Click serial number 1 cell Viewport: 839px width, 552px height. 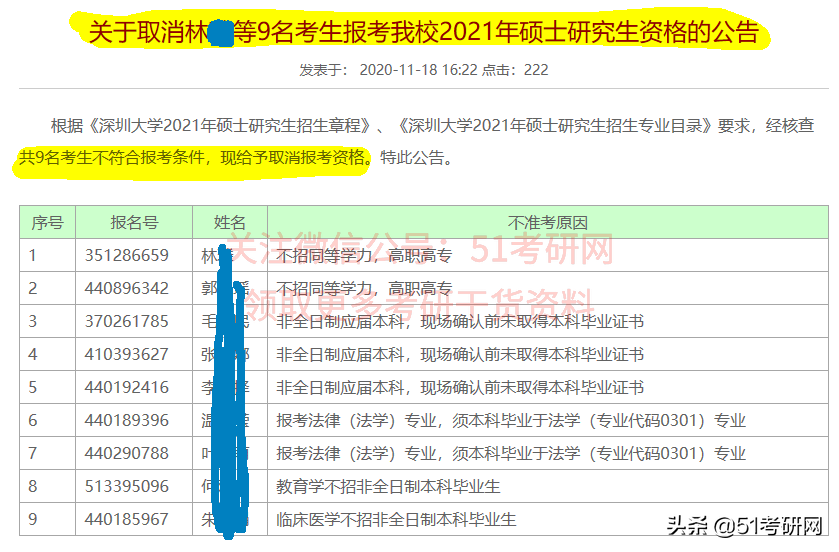[48, 256]
